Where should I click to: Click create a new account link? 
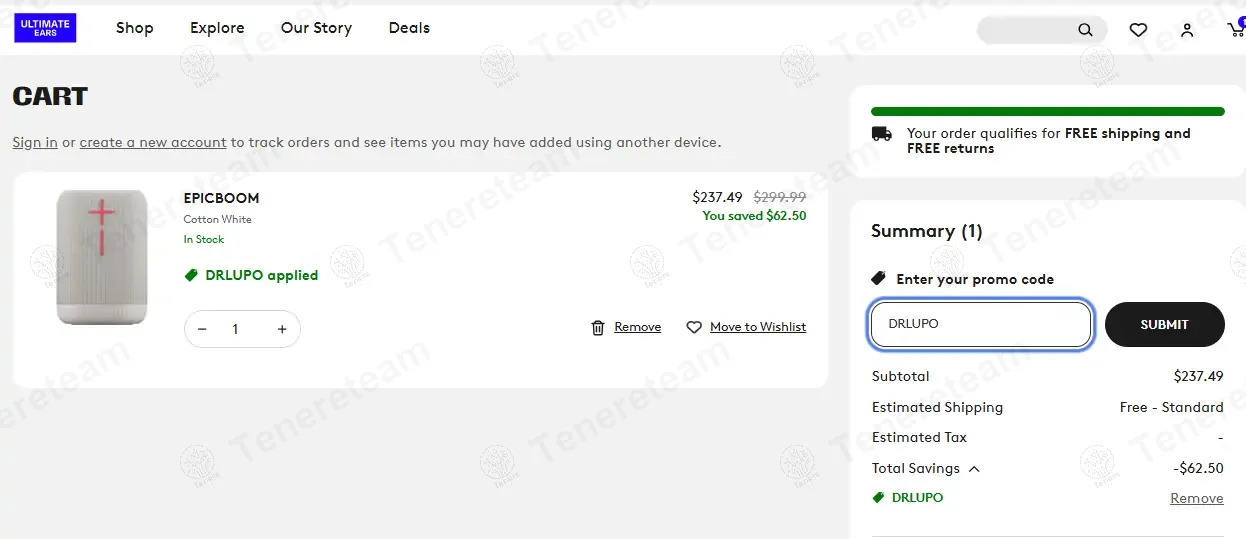[x=153, y=142]
